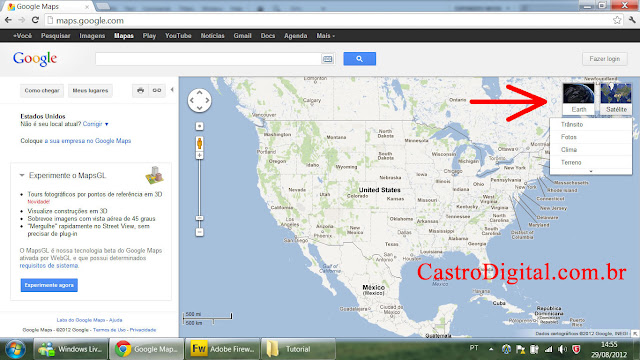Show hidden tray icons arrow

[491, 349]
